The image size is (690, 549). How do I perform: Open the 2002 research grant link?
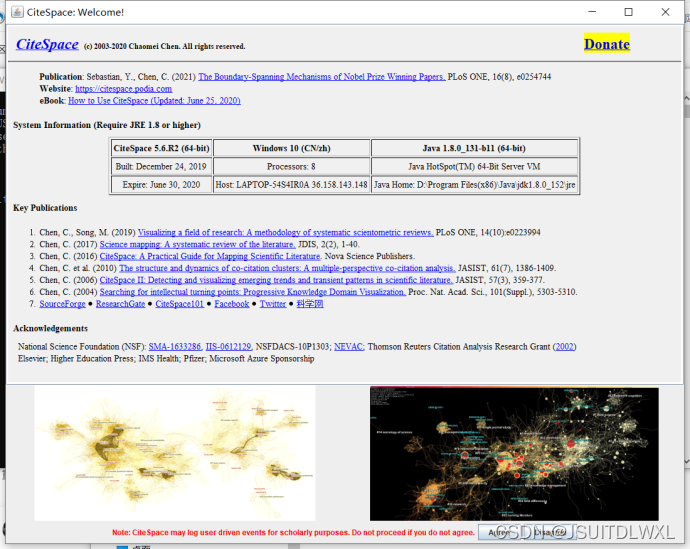pos(565,347)
